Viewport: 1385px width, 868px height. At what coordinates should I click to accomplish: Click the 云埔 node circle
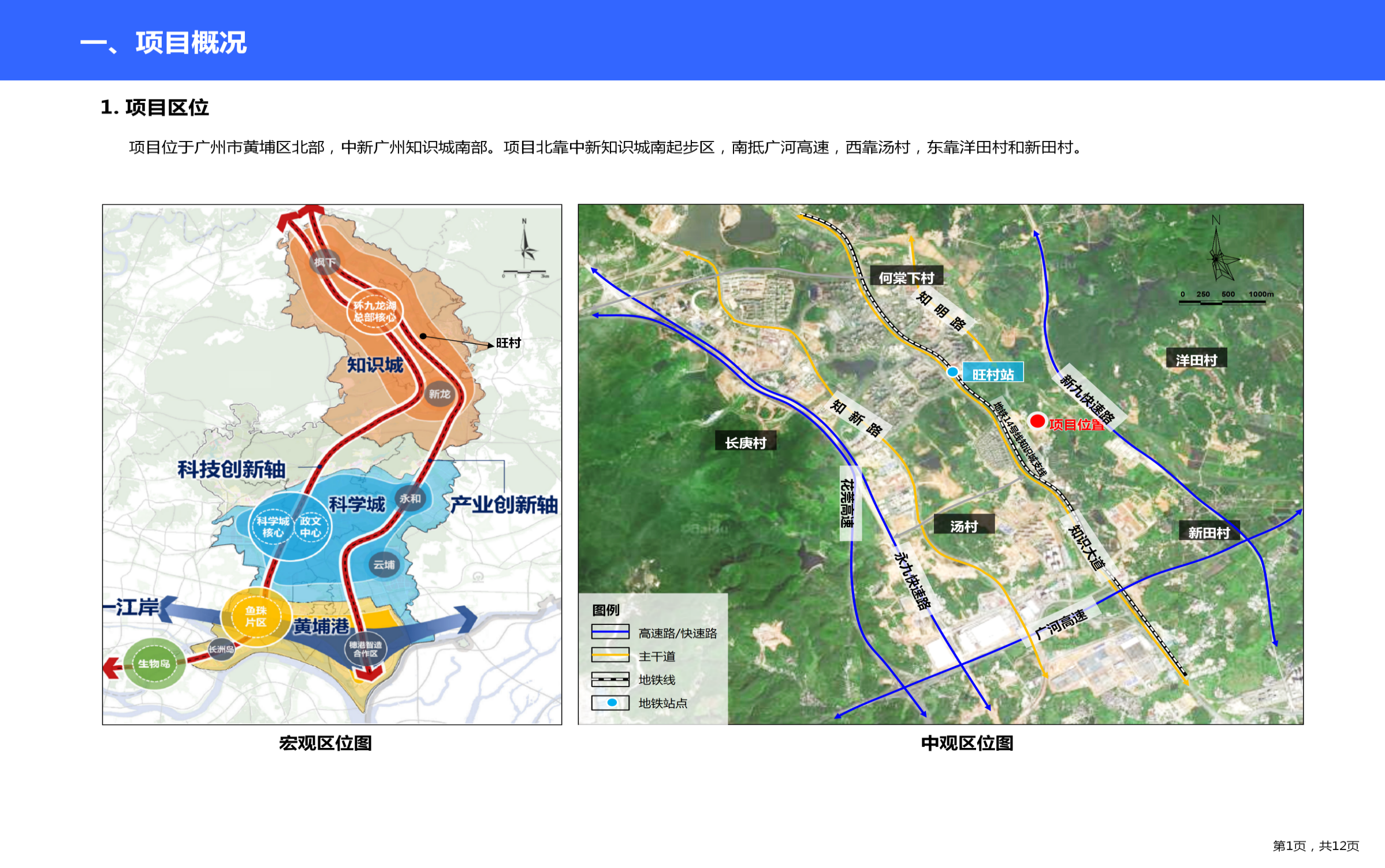pyautogui.click(x=384, y=564)
